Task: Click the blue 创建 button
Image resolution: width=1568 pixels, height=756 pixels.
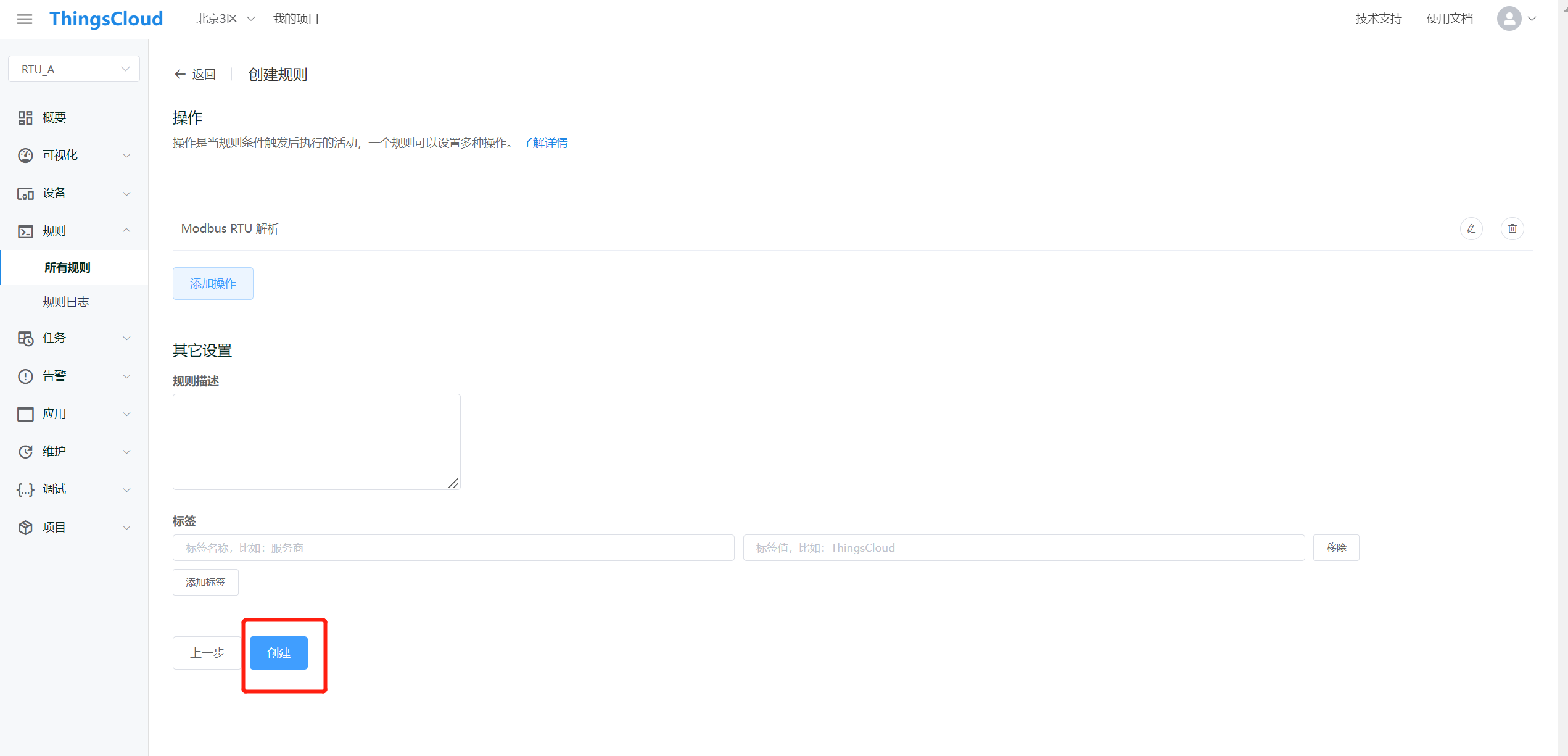Action: click(278, 653)
